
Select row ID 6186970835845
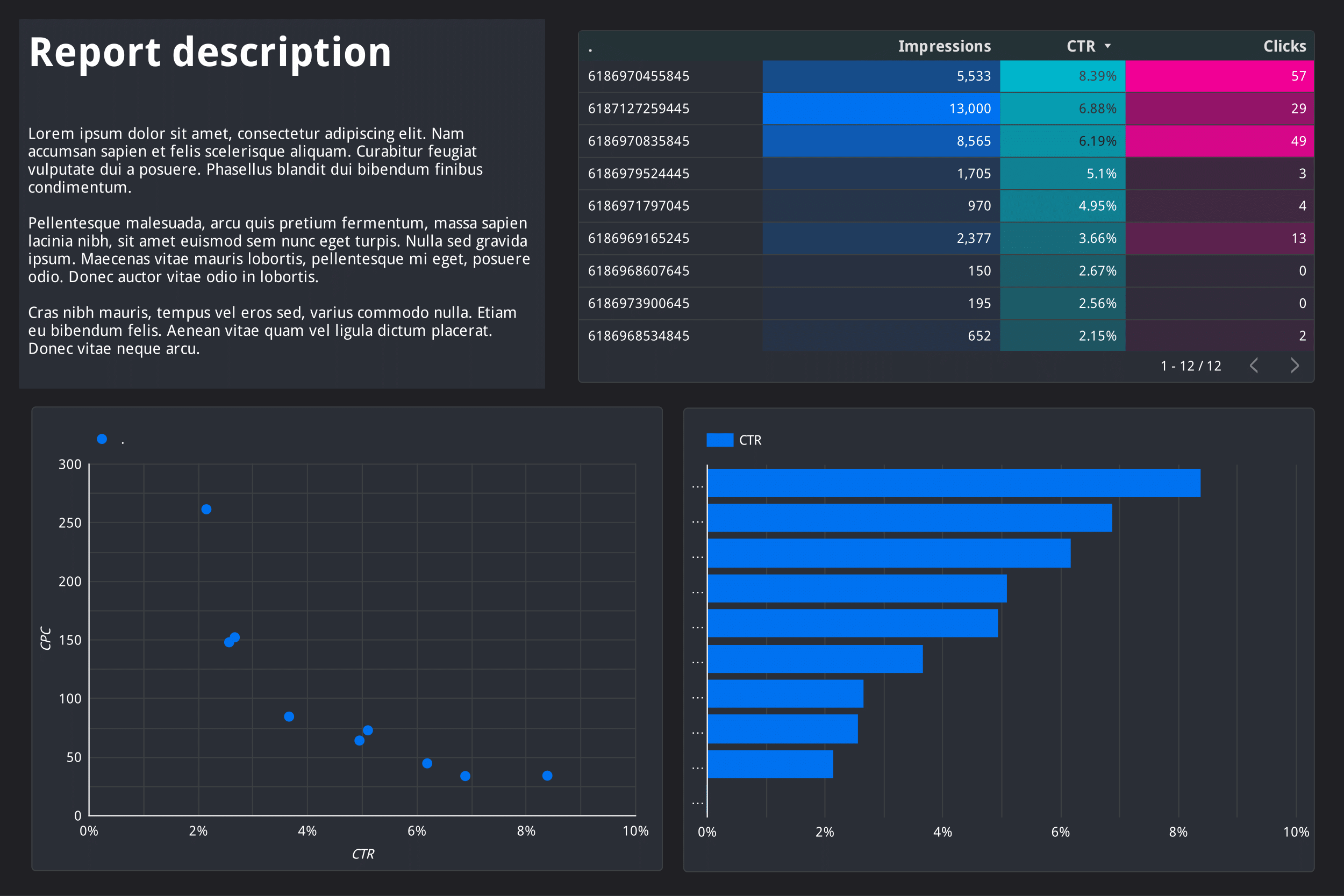click(638, 141)
